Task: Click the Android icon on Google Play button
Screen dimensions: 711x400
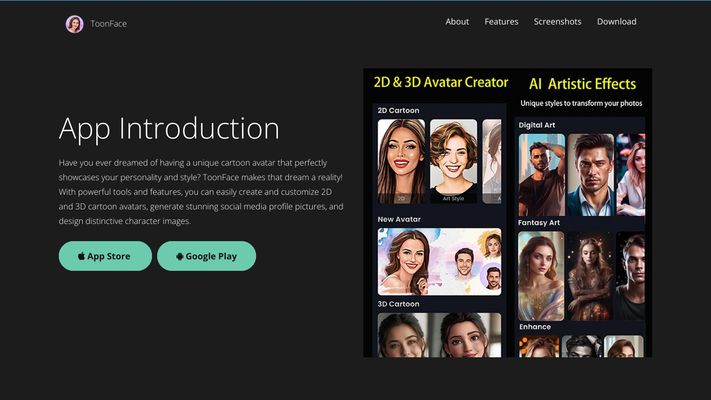Action: point(180,256)
